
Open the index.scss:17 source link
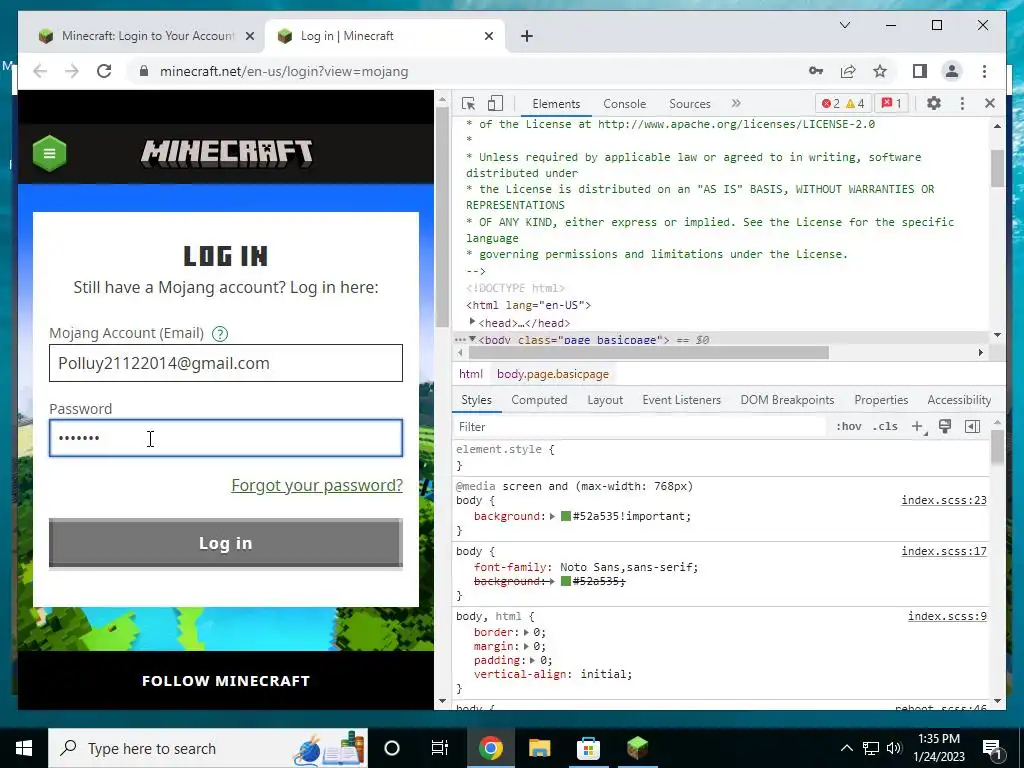(944, 551)
